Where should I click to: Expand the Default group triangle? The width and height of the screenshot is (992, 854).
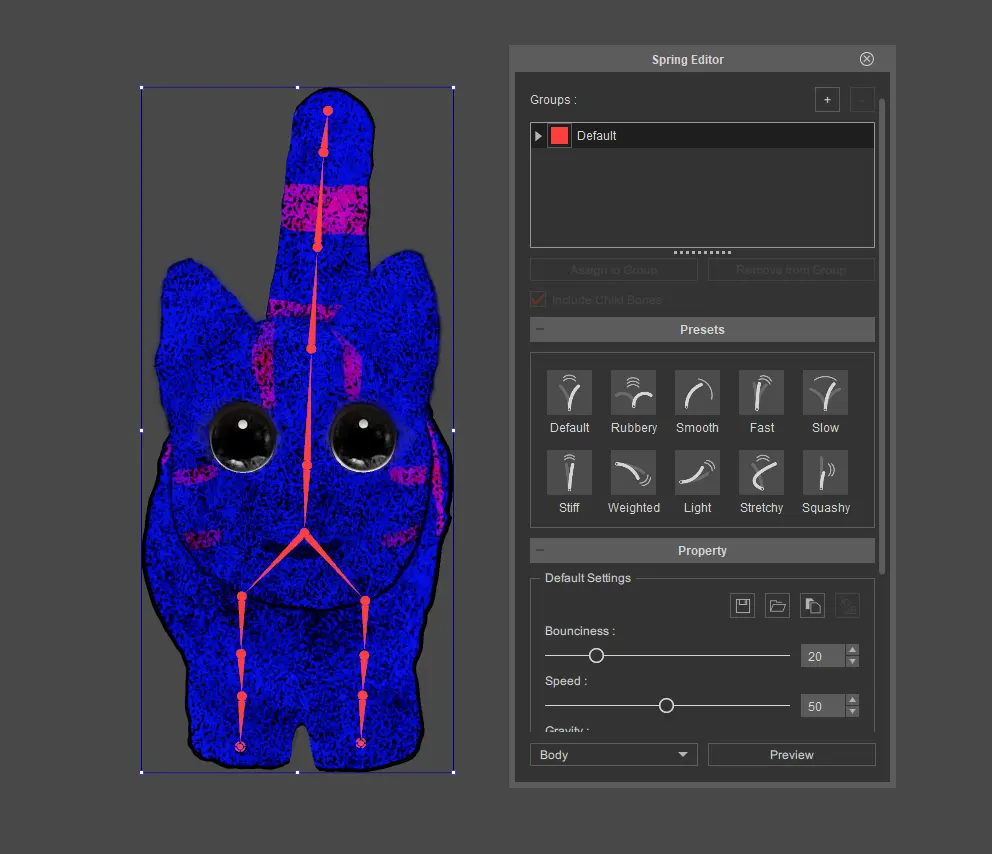click(x=538, y=135)
